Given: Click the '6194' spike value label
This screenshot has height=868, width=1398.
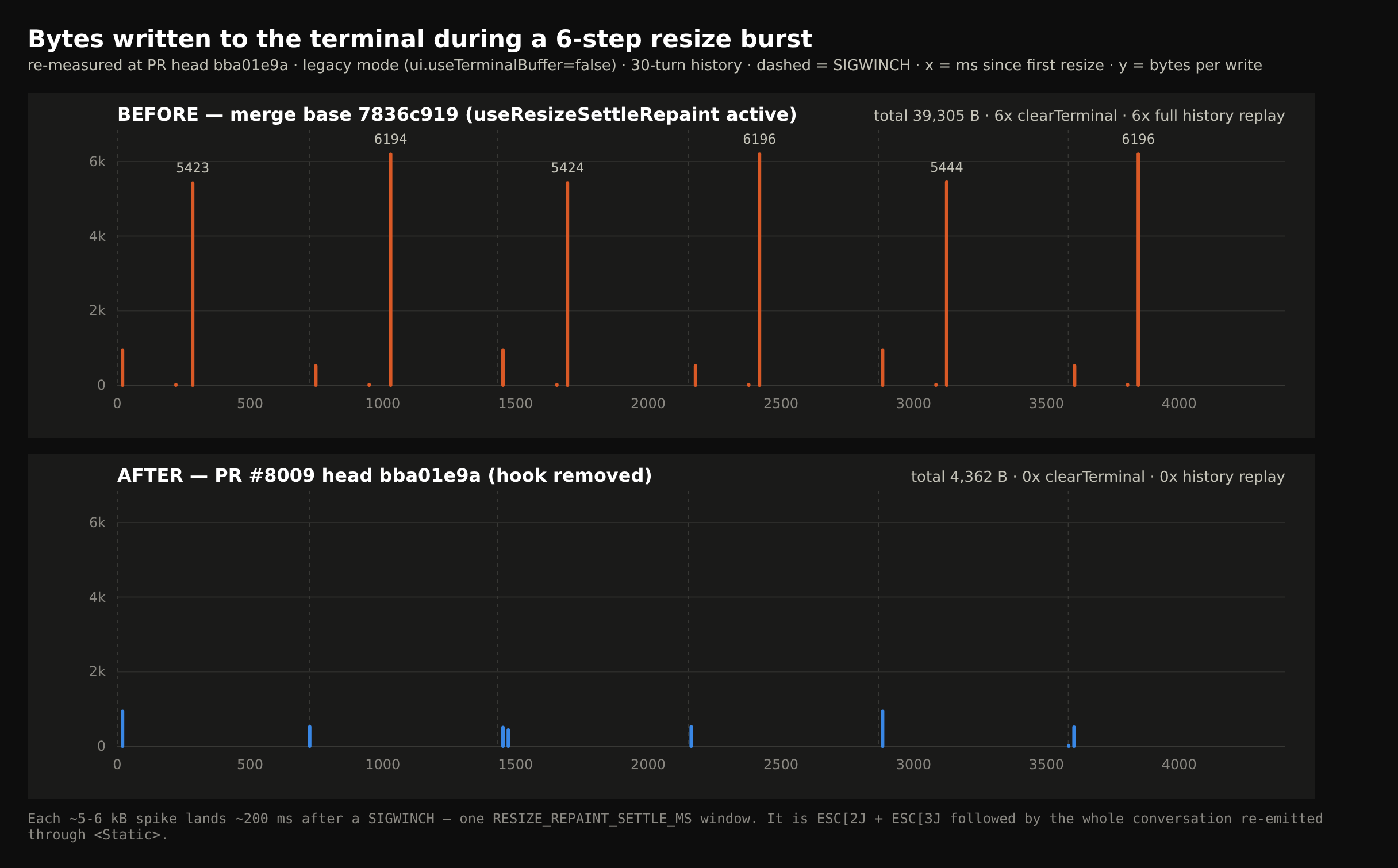Looking at the screenshot, I should [x=390, y=140].
